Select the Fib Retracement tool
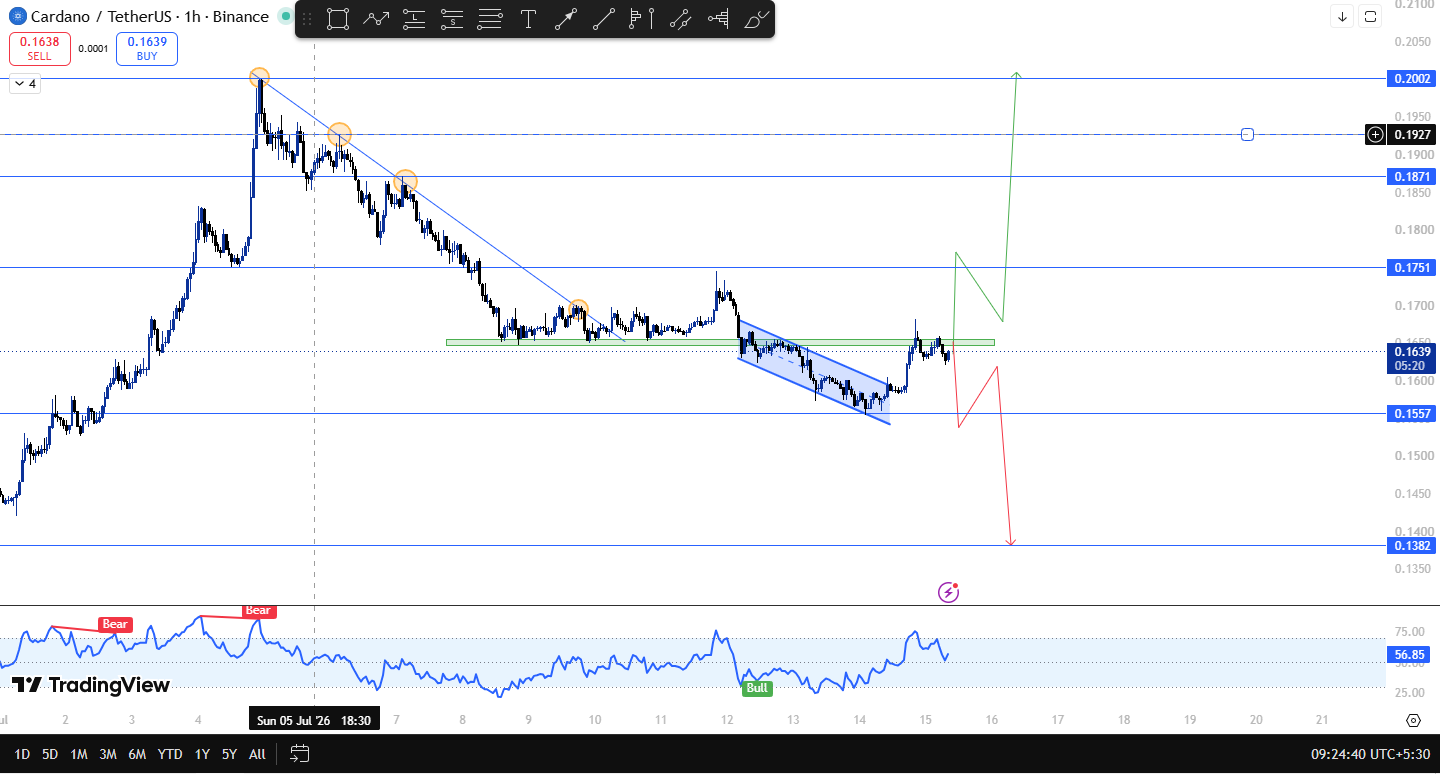 pyautogui.click(x=490, y=18)
